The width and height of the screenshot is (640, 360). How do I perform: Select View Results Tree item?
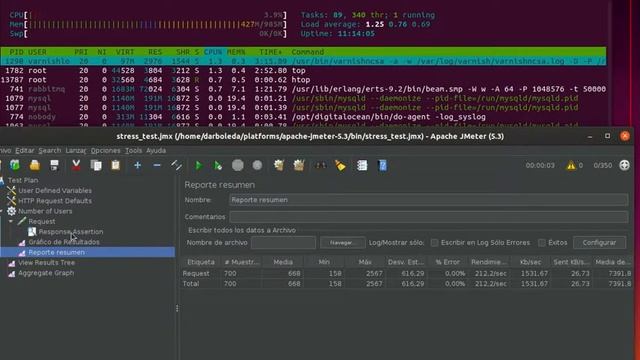47,262
